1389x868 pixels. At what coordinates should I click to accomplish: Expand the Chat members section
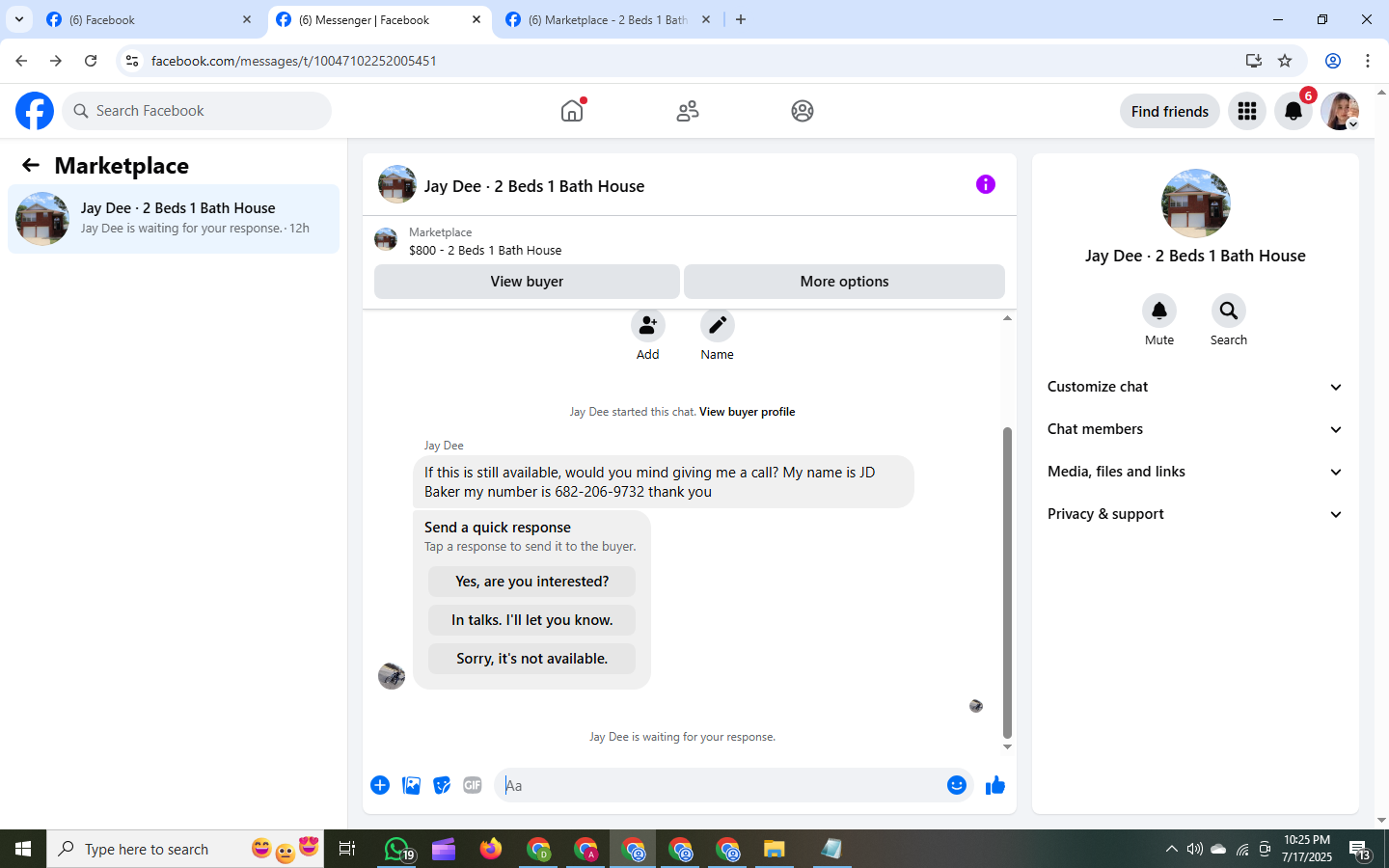[1195, 429]
